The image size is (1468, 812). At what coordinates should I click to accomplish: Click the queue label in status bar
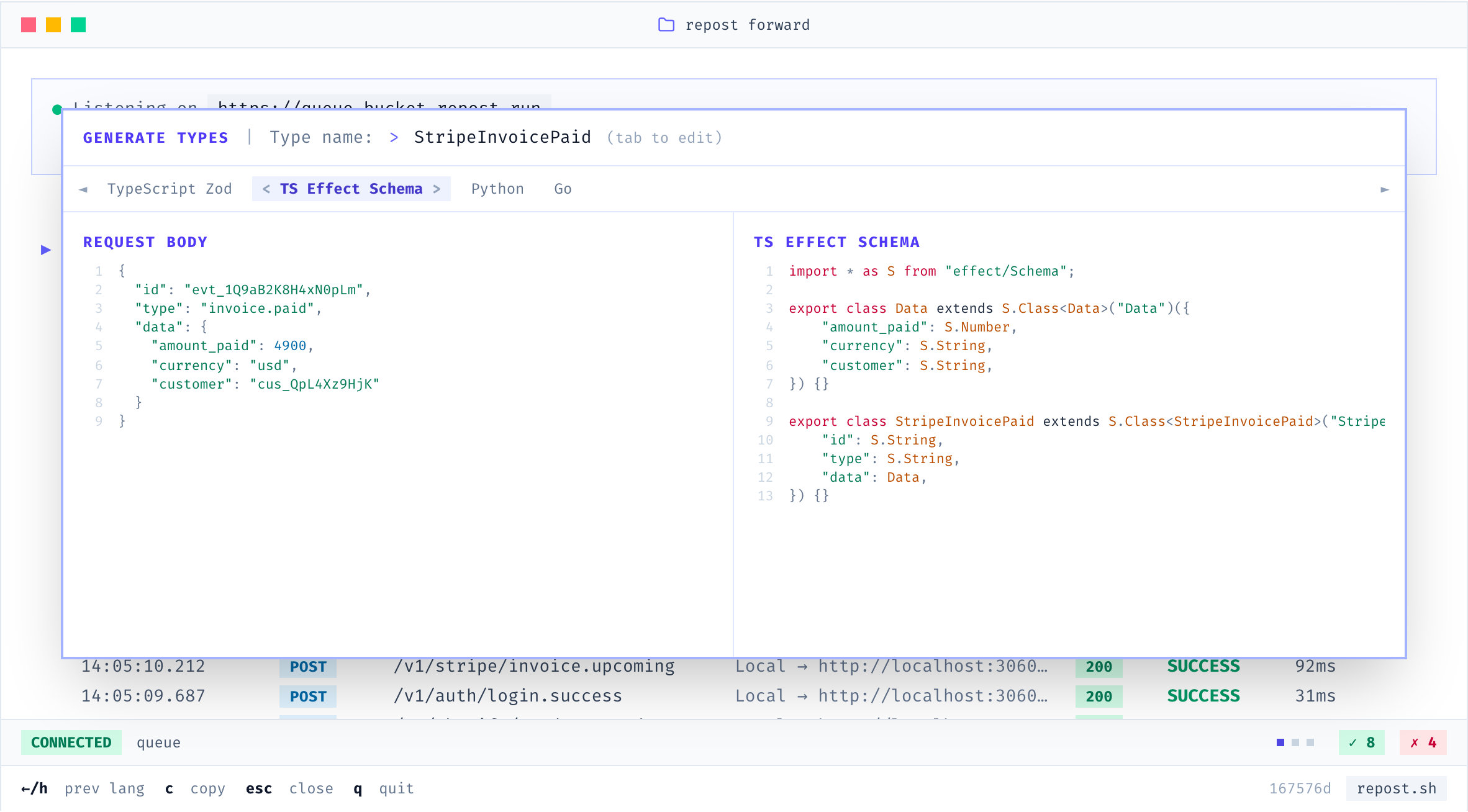158,742
